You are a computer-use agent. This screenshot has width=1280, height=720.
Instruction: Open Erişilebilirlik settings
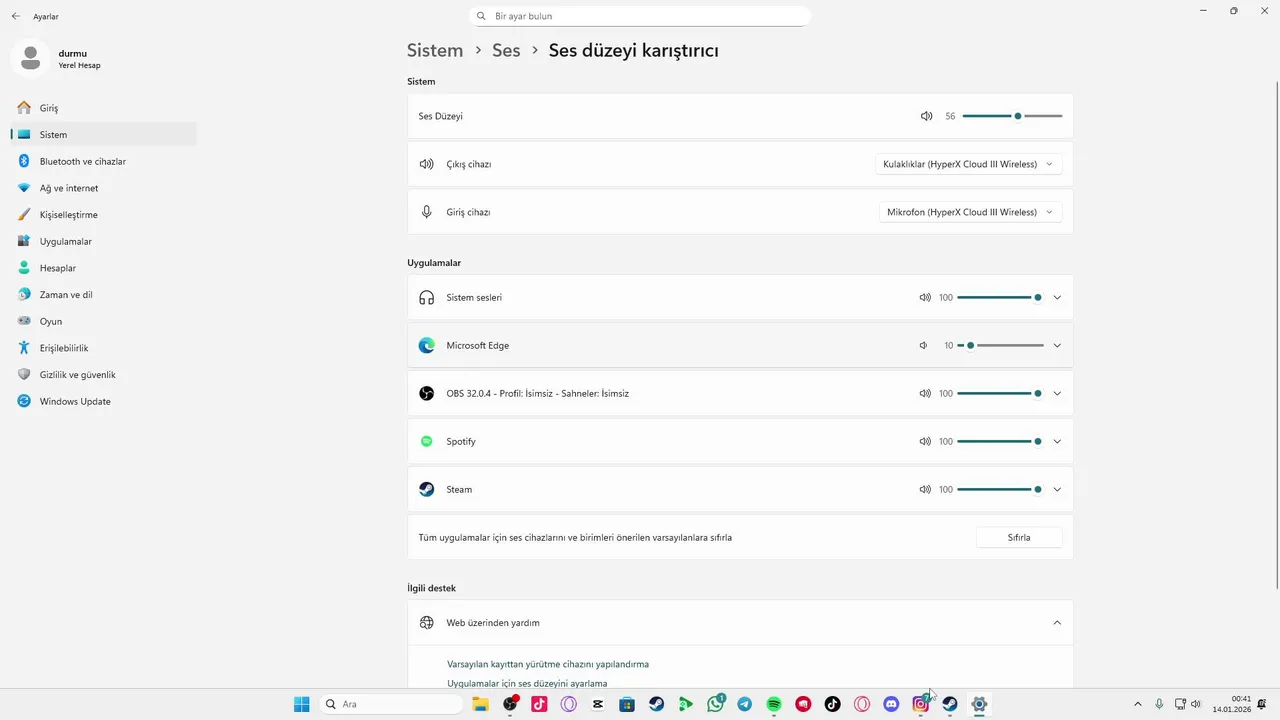pyautogui.click(x=104, y=348)
